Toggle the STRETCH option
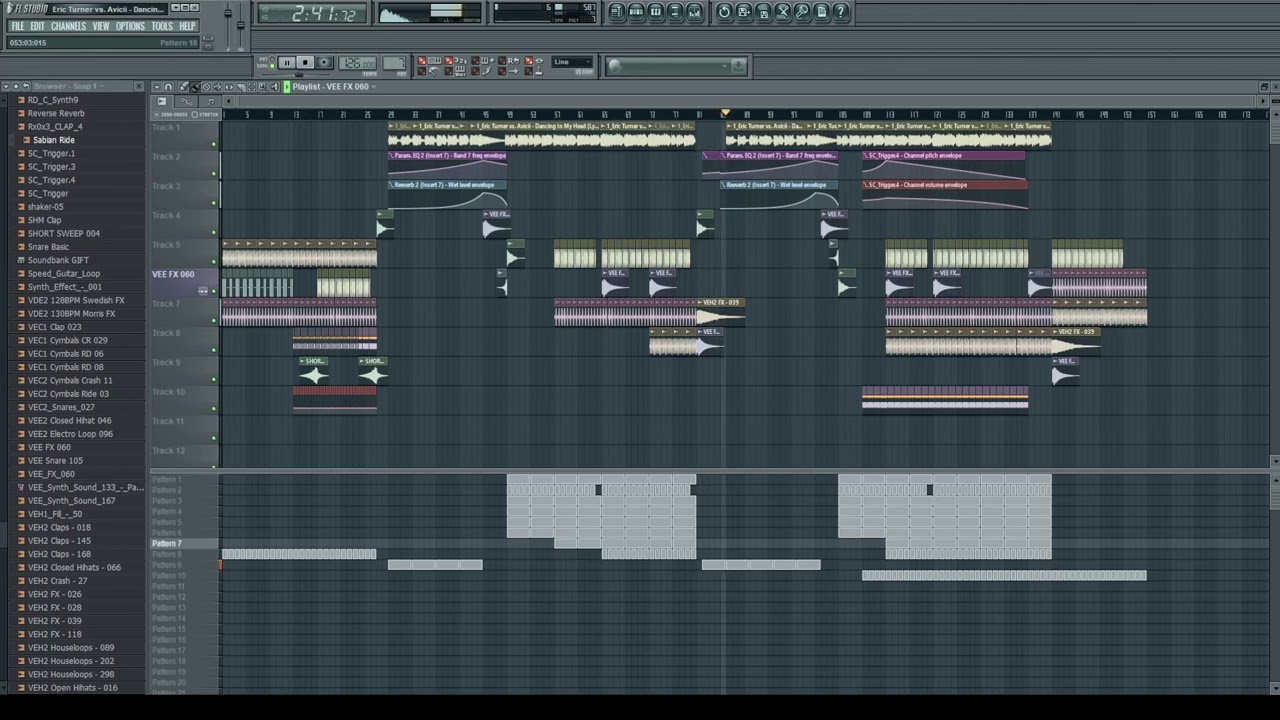The image size is (1280, 720). [204, 114]
